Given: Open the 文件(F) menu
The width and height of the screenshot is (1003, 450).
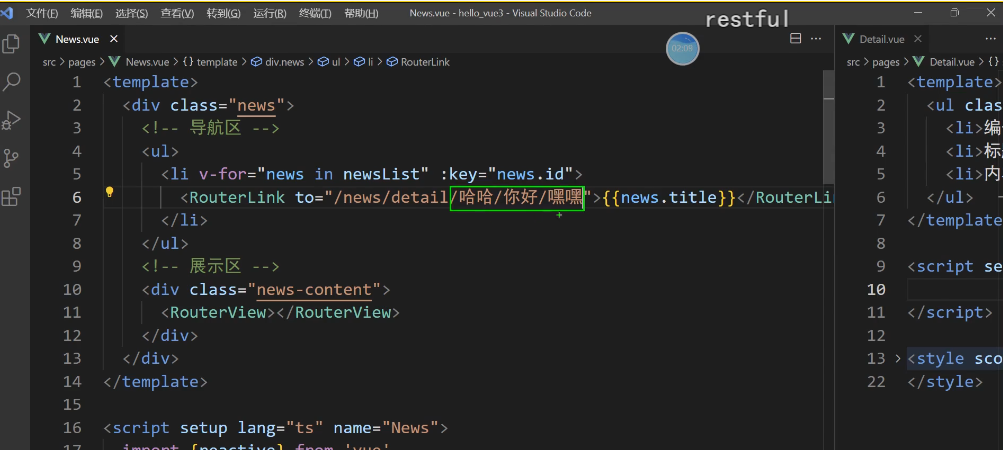Looking at the screenshot, I should point(42,13).
